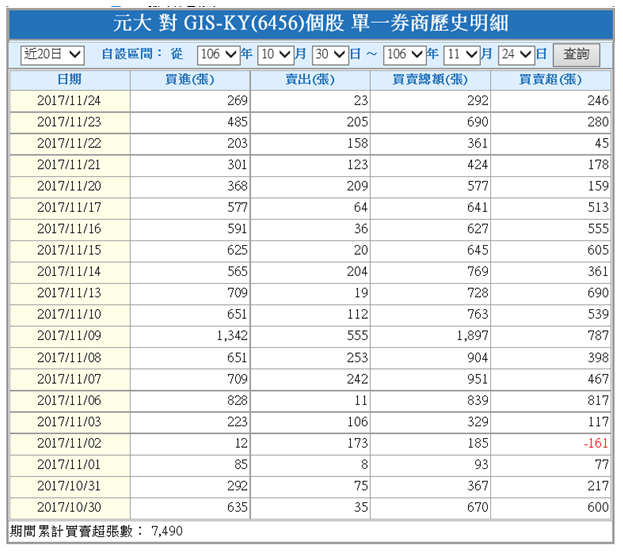Click net value 513 on 2017/11/17
The height and width of the screenshot is (553, 623).
click(598, 208)
